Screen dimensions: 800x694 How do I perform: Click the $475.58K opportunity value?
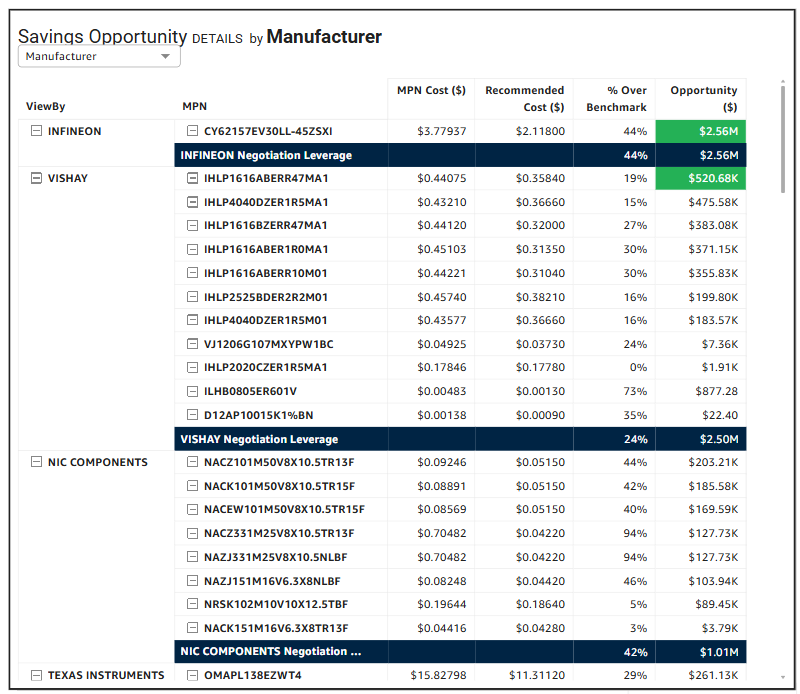(x=713, y=202)
